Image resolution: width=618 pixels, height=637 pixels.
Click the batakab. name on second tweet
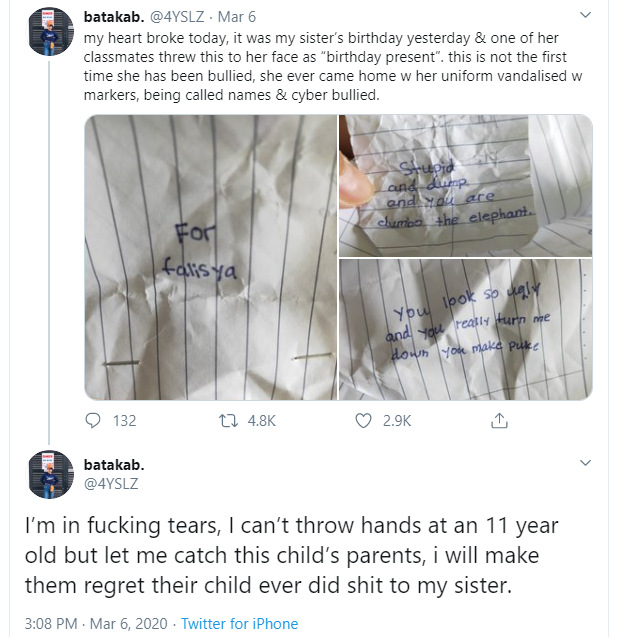coord(115,465)
